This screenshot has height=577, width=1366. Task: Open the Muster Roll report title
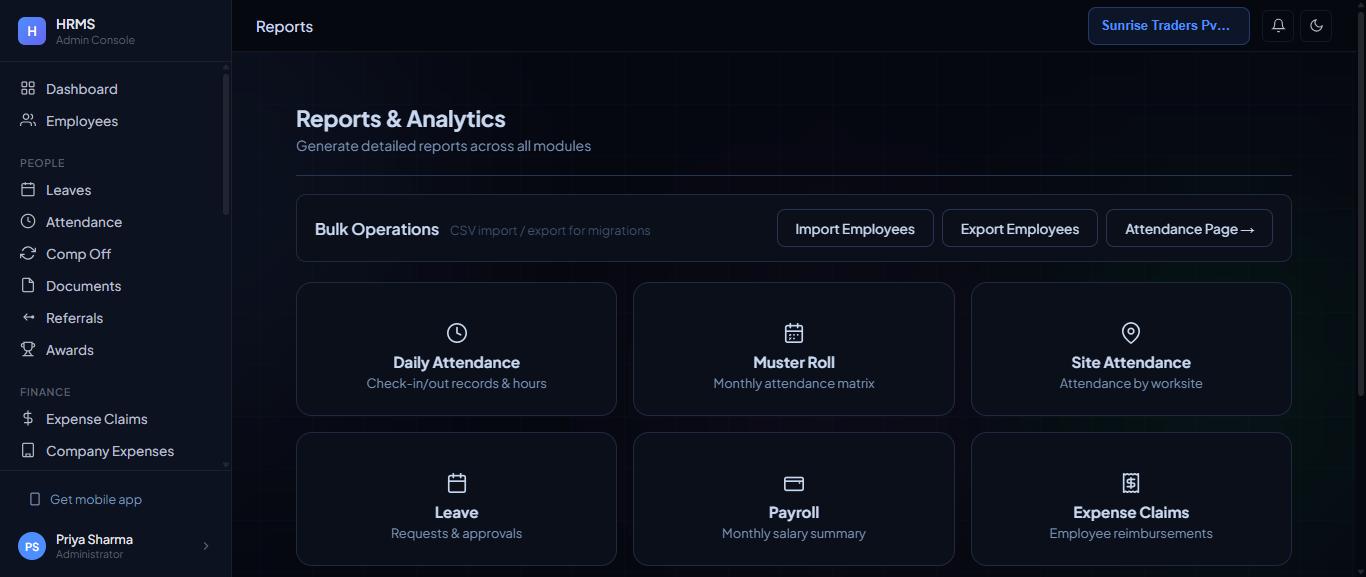click(x=794, y=362)
